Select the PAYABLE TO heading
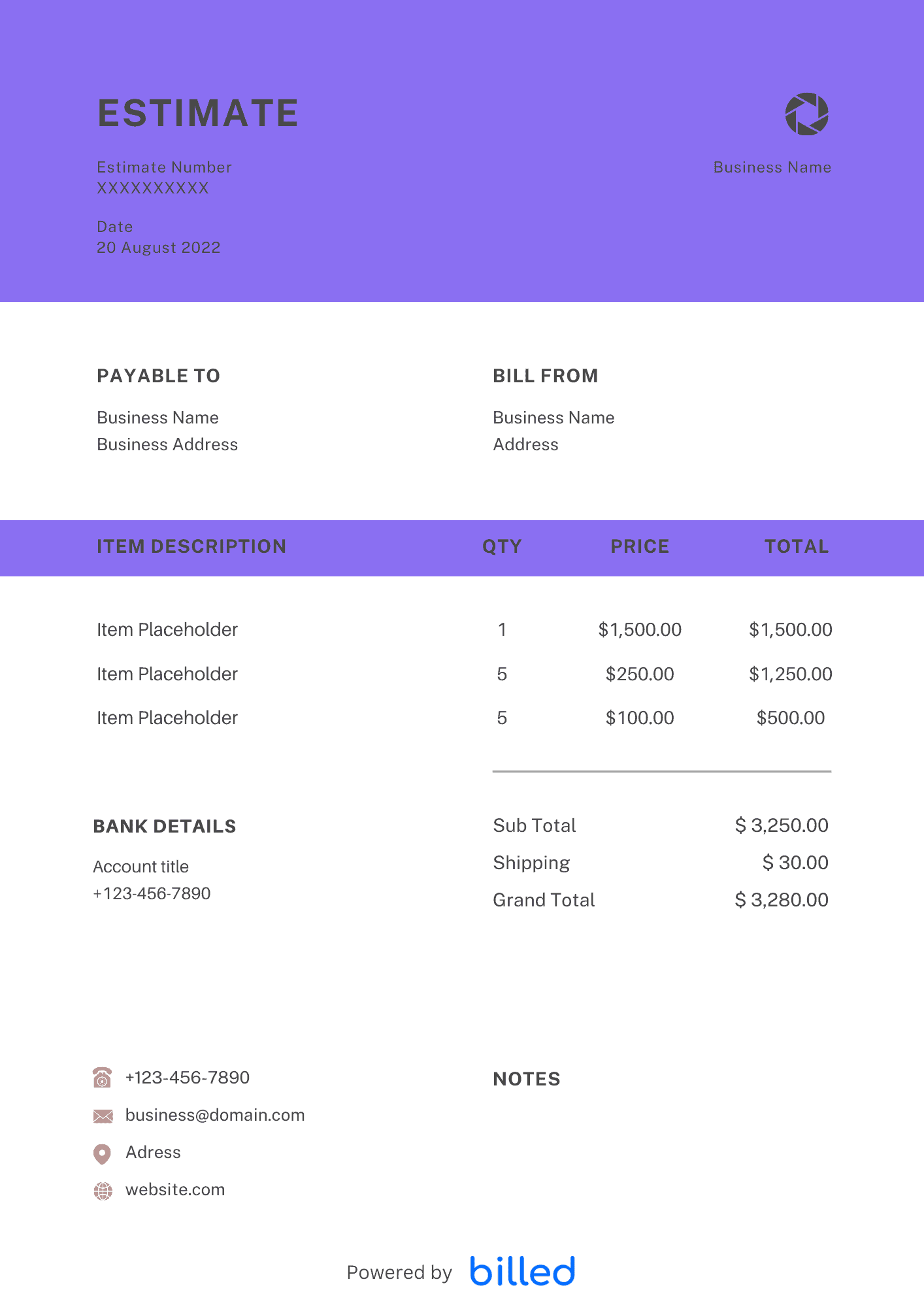The width and height of the screenshot is (924, 1307). click(x=159, y=376)
